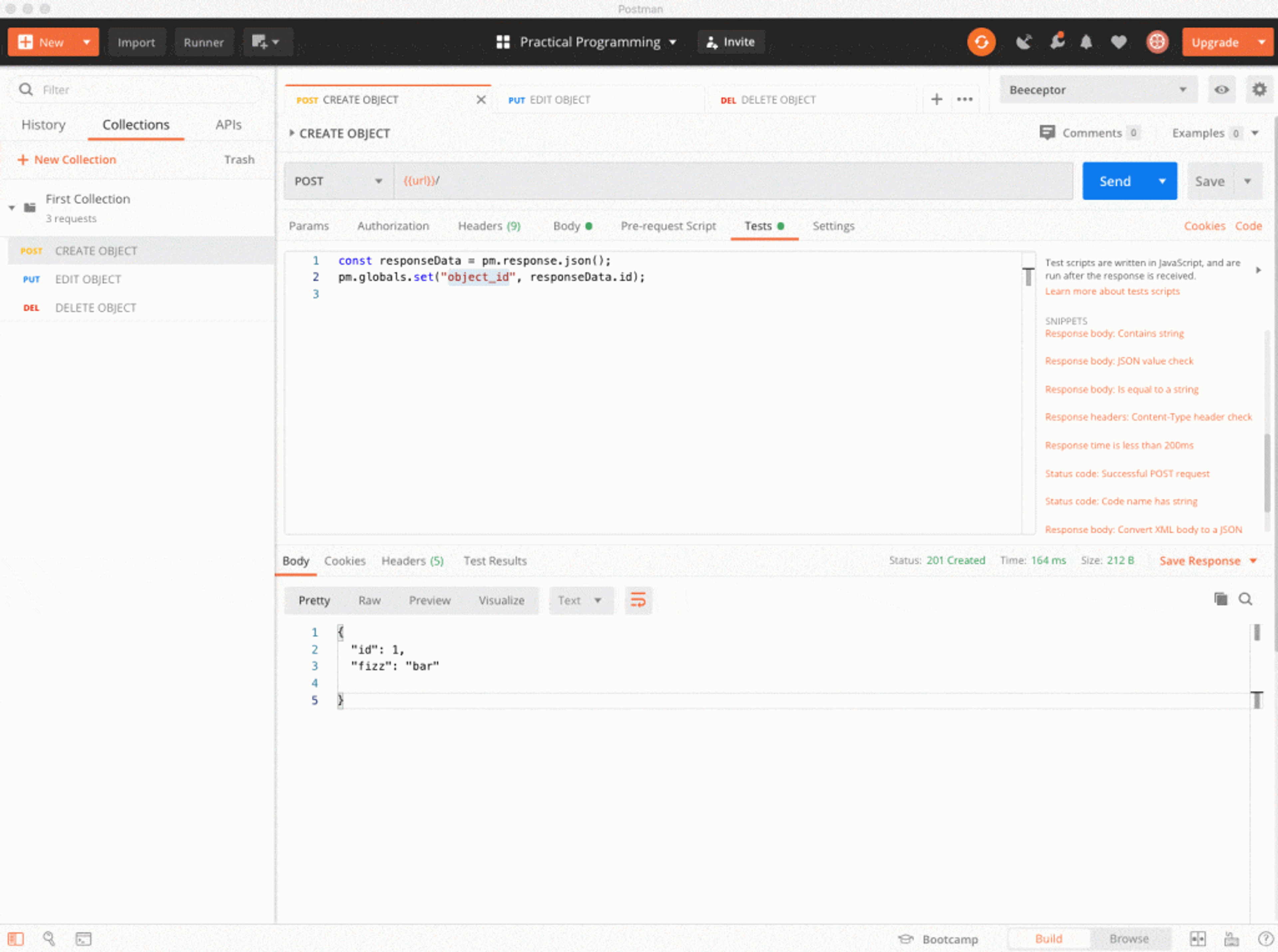The height and width of the screenshot is (952, 1278).
Task: Open tab options three-dots menu
Action: coord(965,99)
